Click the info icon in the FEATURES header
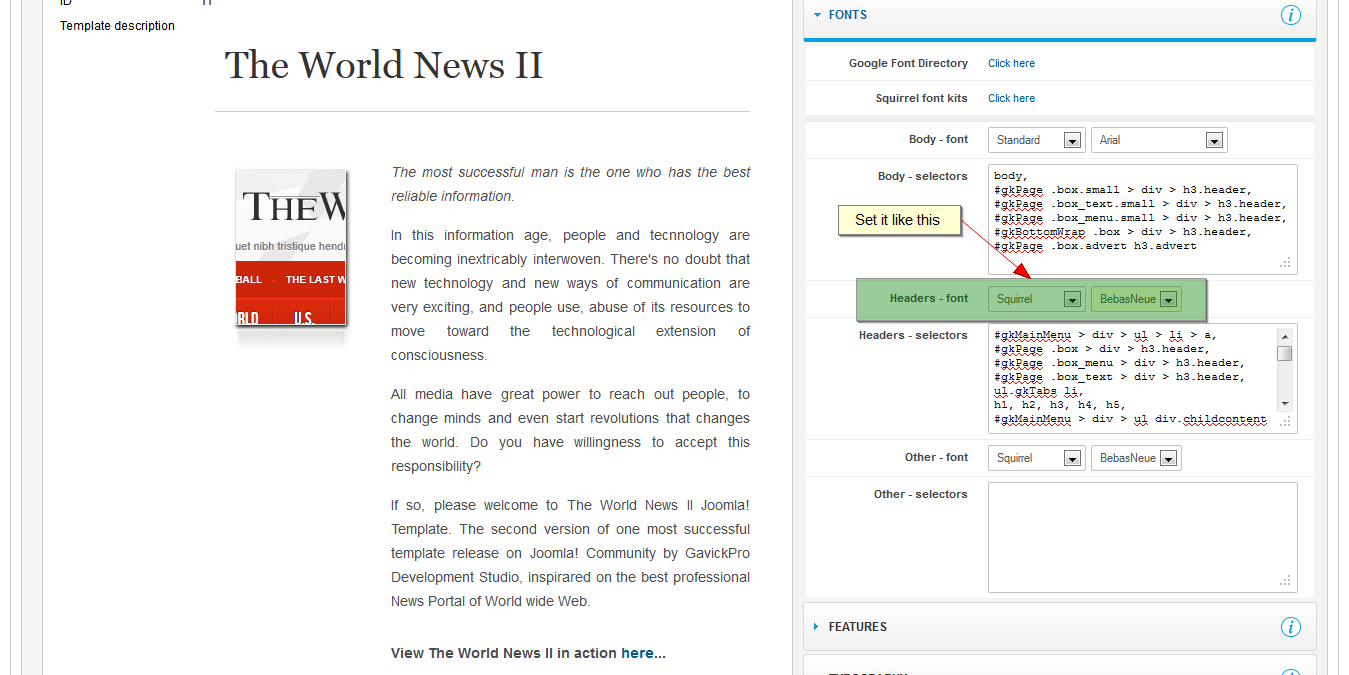Screen dimensions: 1349x675 1291,627
